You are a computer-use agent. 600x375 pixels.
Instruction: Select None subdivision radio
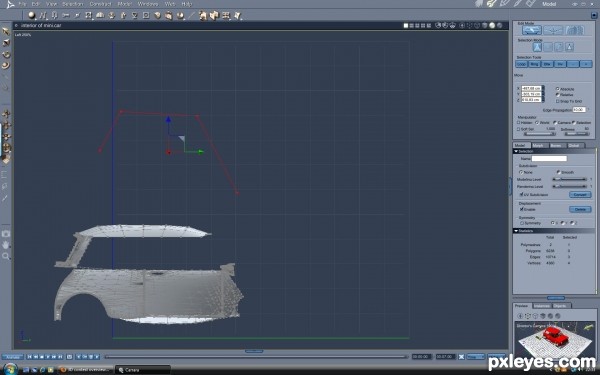pyautogui.click(x=521, y=172)
